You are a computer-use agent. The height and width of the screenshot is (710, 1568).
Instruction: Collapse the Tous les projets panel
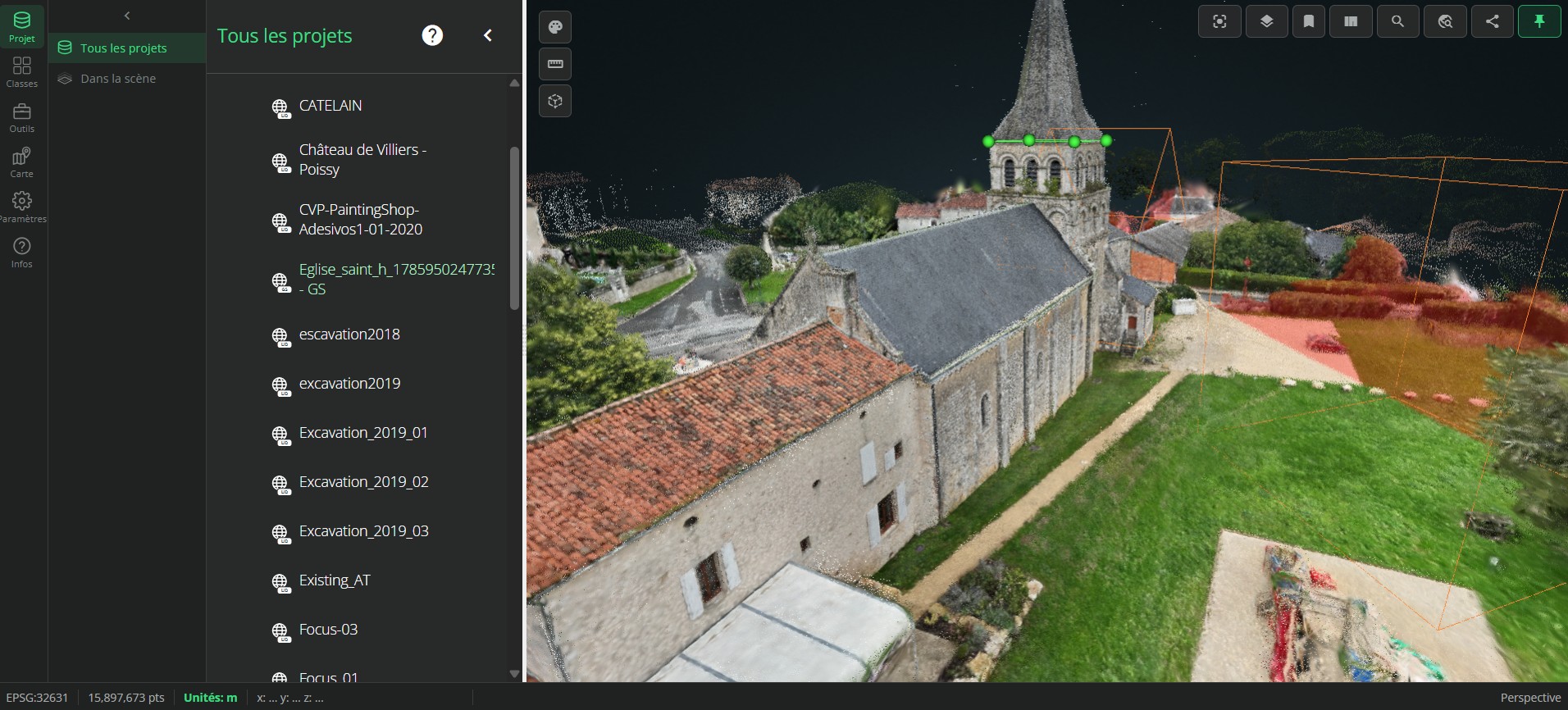[x=488, y=35]
